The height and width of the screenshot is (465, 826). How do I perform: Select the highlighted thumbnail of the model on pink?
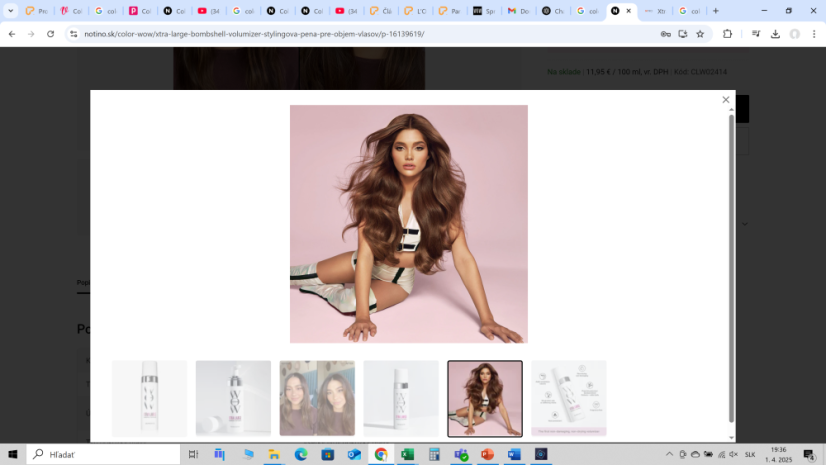click(485, 399)
